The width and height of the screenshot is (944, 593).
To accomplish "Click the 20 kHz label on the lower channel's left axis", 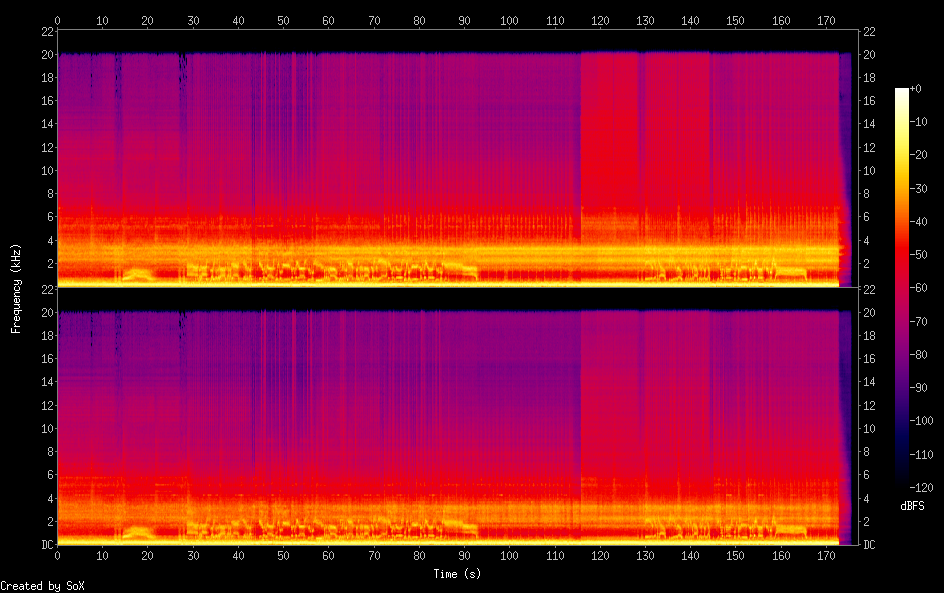I will point(46,312).
